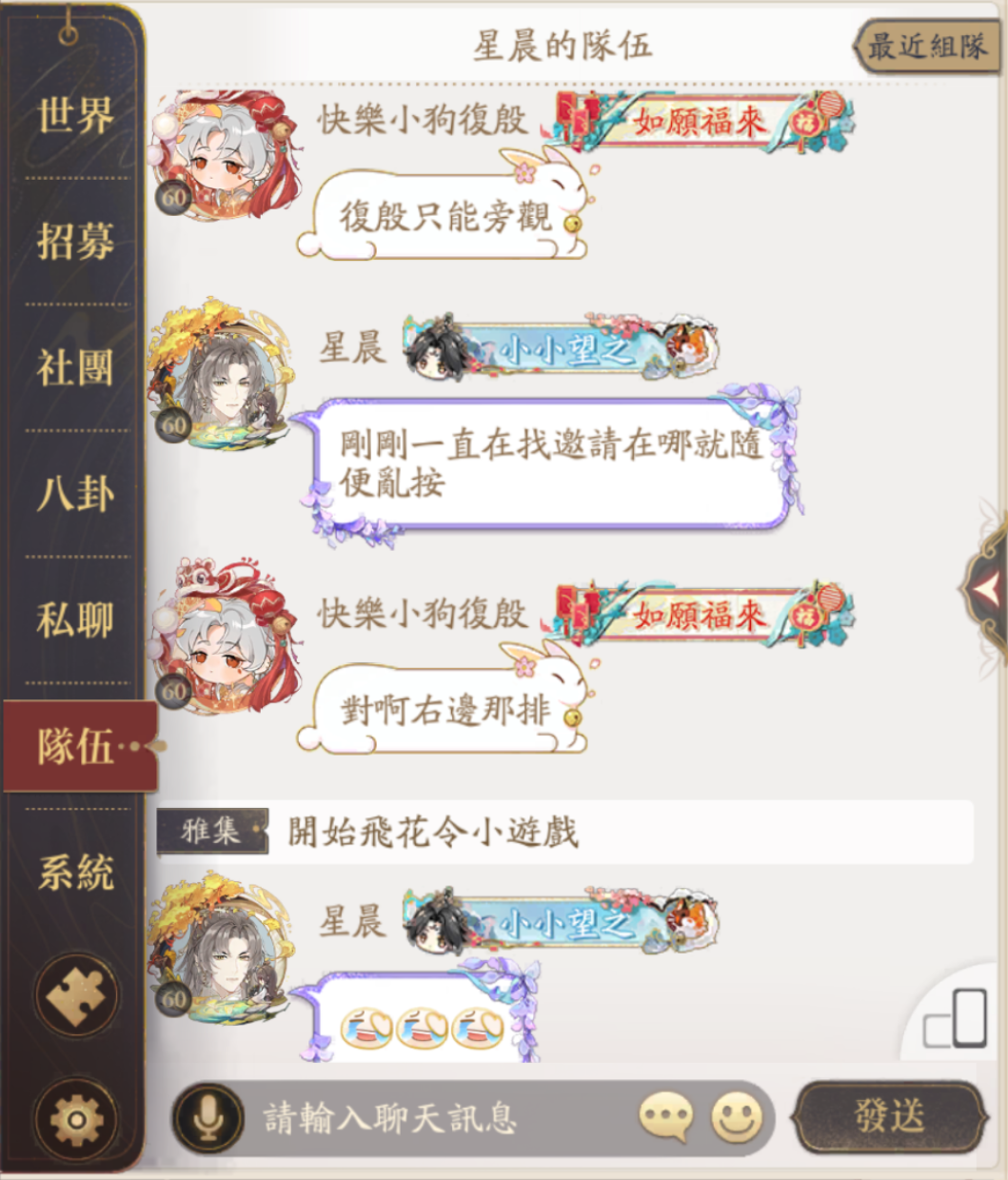
Task: Collapse chat panel with the side arrow
Action: [986, 591]
